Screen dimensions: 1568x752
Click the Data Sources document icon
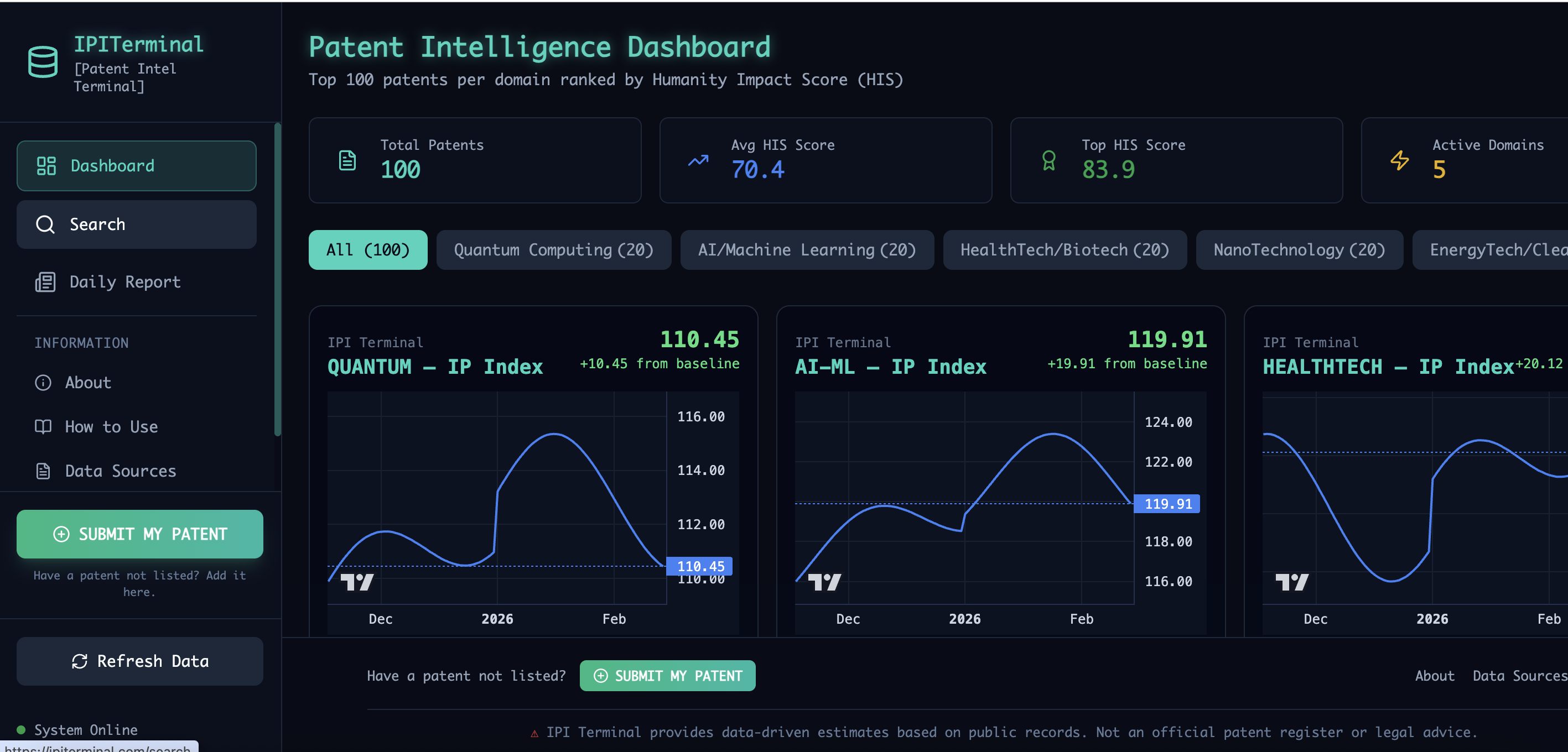click(43, 471)
